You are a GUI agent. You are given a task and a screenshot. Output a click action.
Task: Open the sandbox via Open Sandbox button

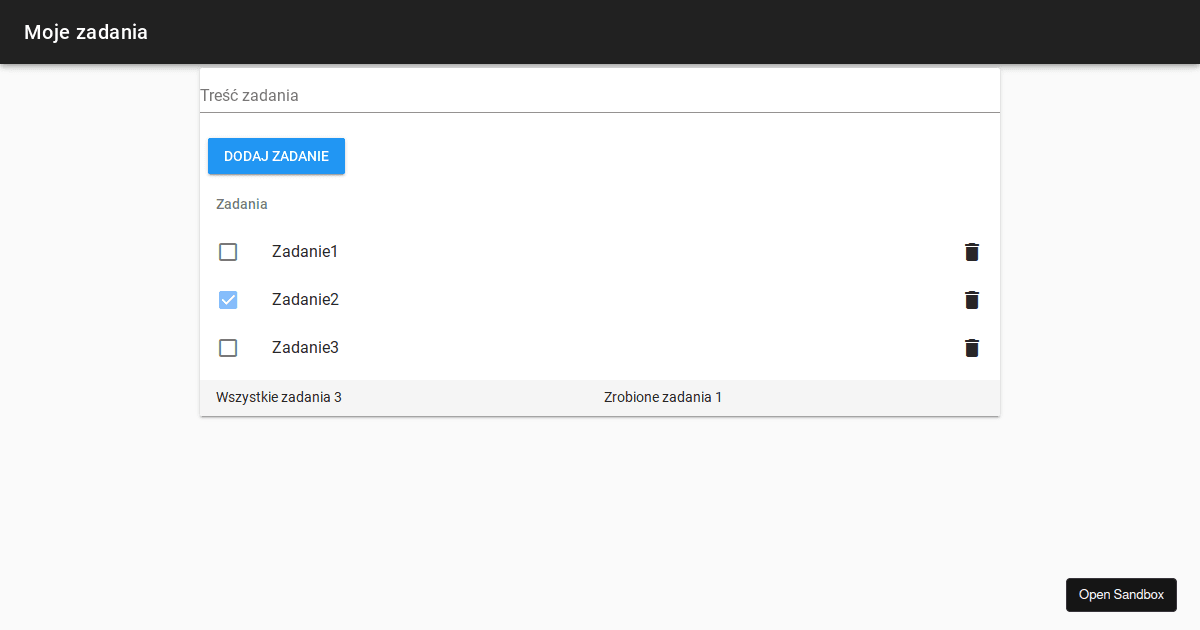click(1121, 594)
